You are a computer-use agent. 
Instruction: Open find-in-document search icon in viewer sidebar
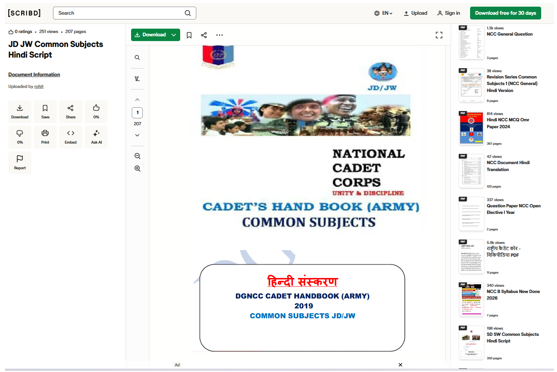(x=137, y=58)
